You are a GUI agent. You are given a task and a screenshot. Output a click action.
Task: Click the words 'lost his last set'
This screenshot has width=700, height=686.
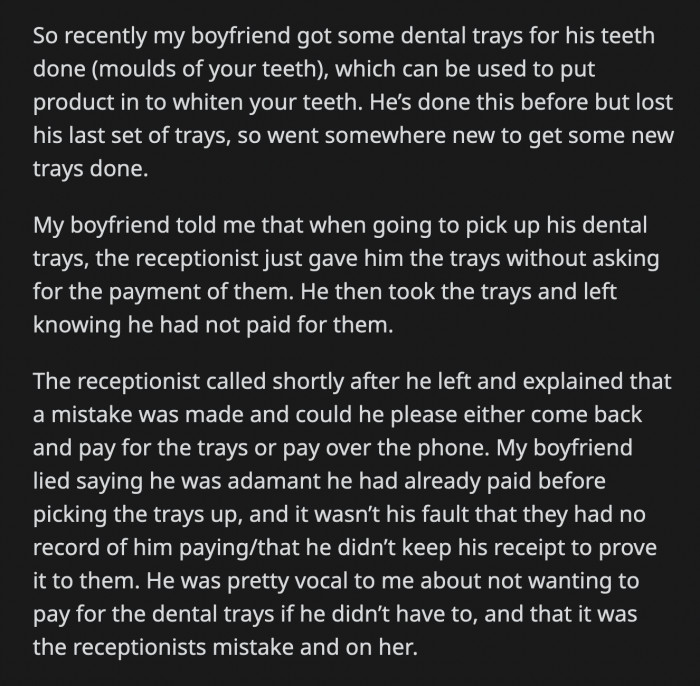point(353,119)
